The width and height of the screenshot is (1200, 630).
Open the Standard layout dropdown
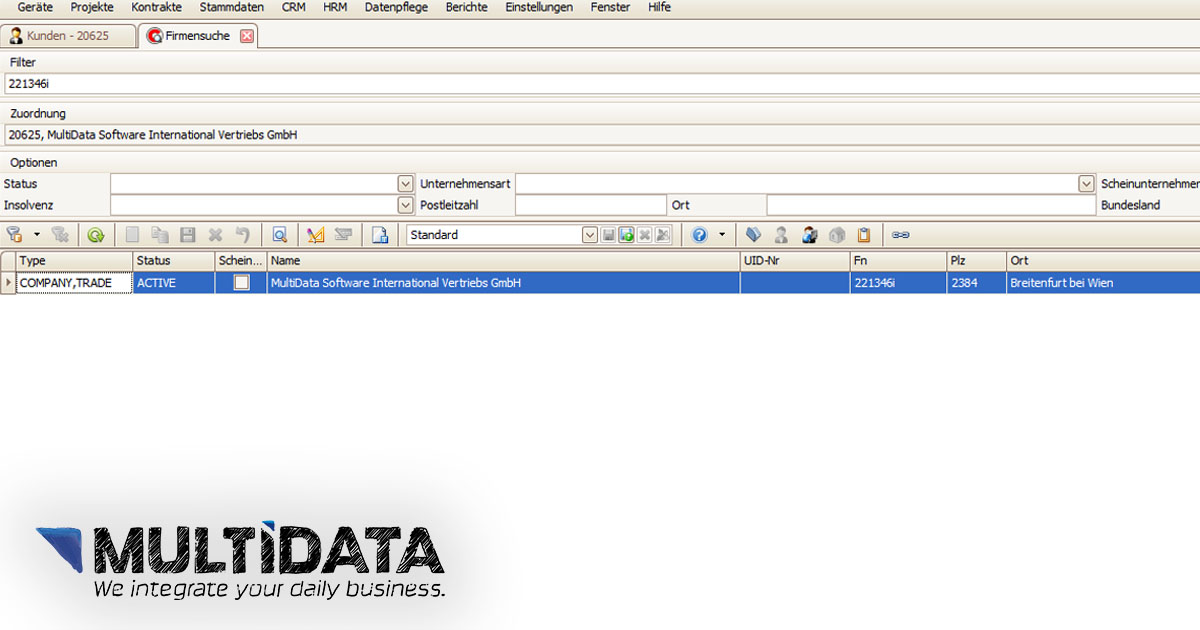(x=589, y=235)
